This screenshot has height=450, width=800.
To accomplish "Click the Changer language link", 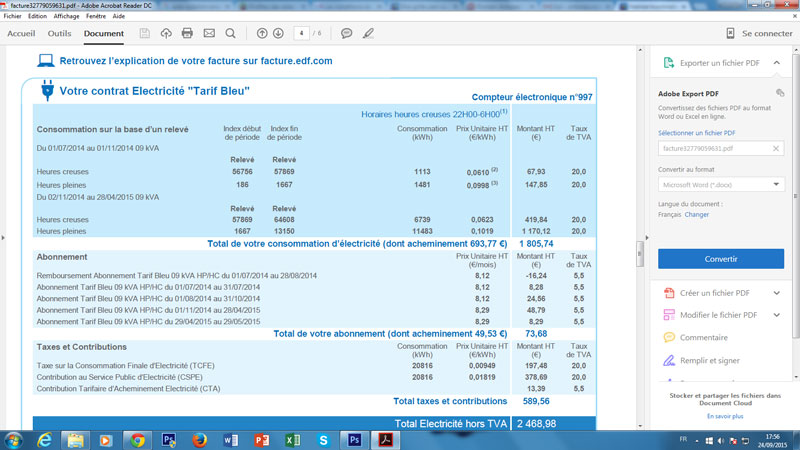I will point(696,214).
